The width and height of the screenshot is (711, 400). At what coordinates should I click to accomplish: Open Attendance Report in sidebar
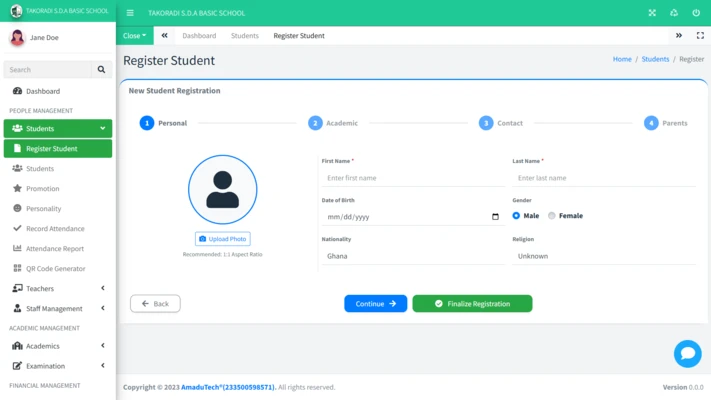[x=58, y=248]
